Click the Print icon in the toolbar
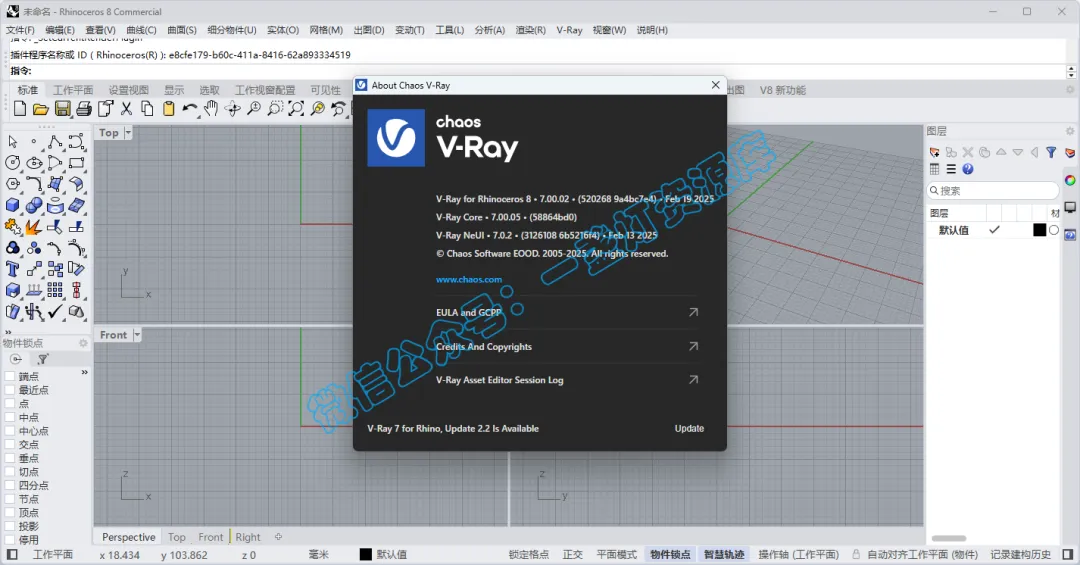The image size is (1080, 565). [84, 108]
